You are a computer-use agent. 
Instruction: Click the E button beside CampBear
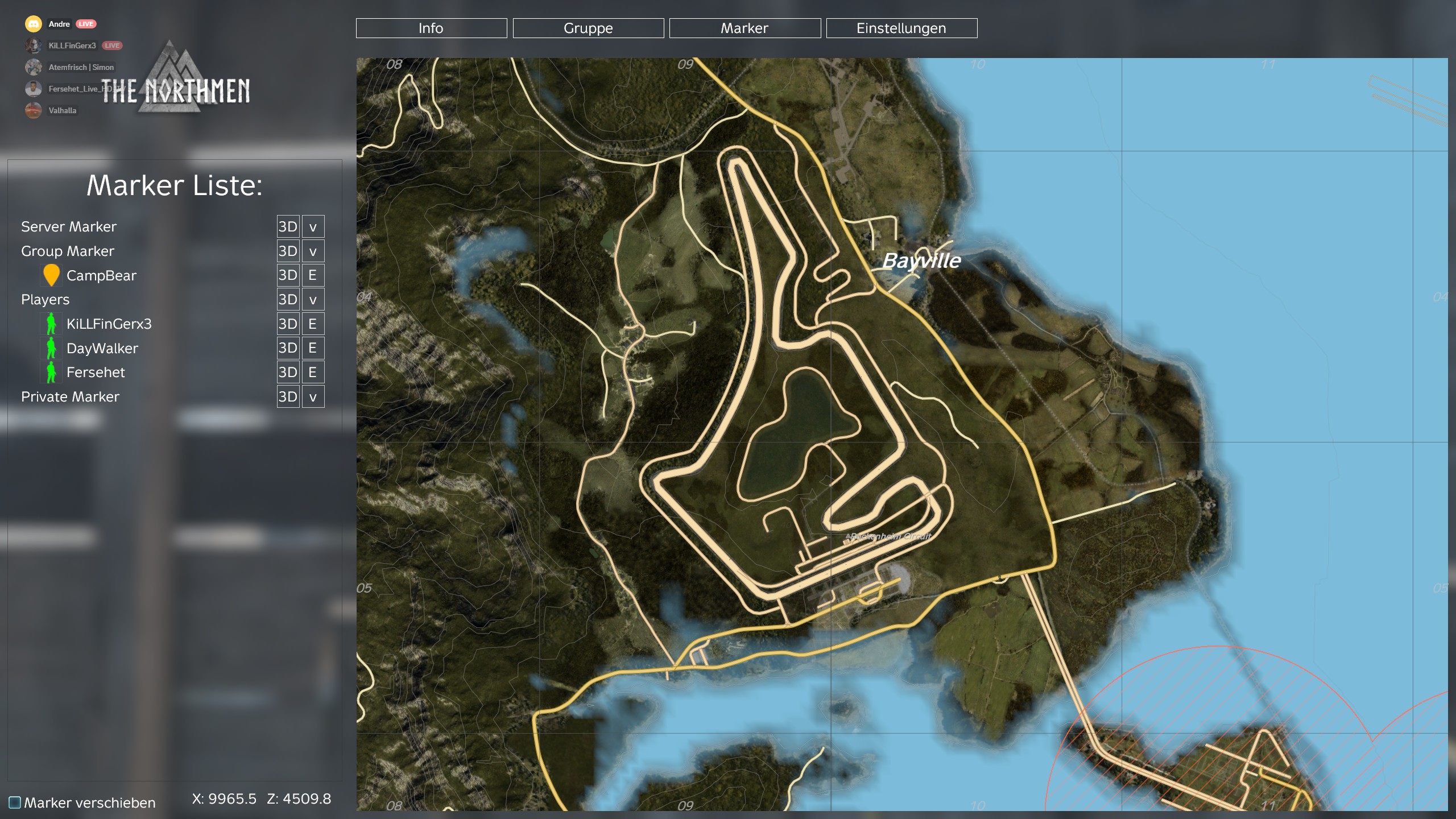(x=313, y=275)
